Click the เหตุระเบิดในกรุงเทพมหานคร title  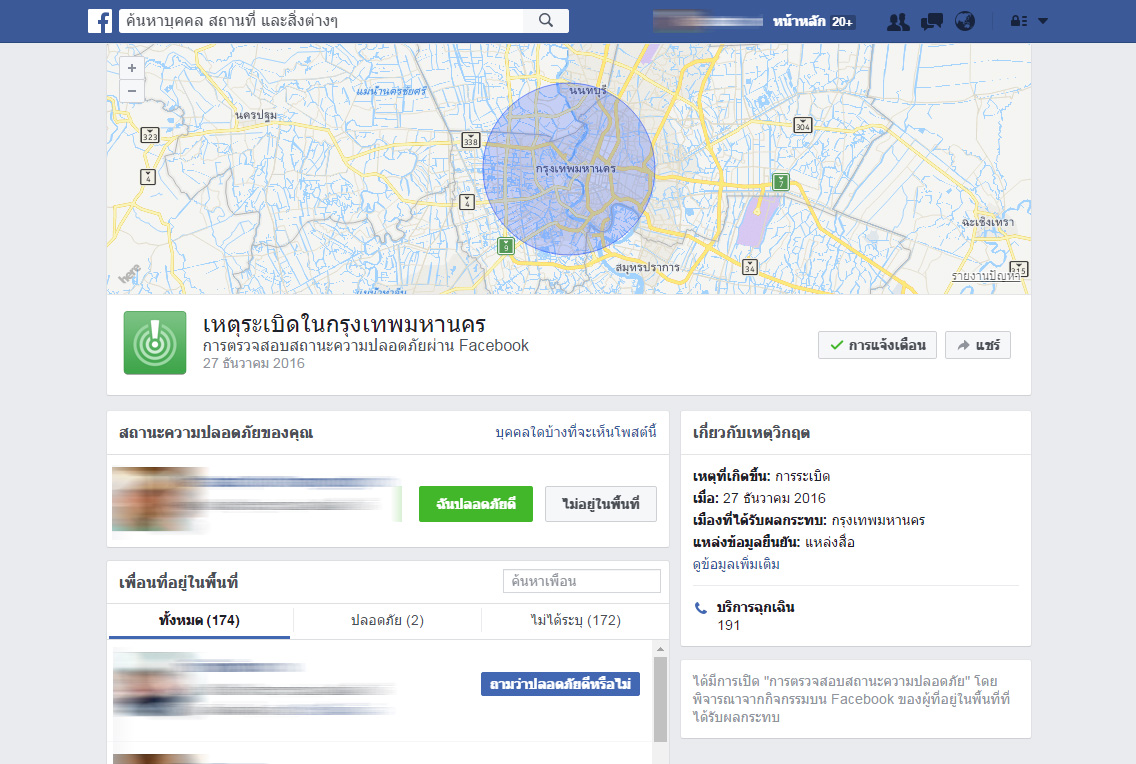tap(344, 324)
